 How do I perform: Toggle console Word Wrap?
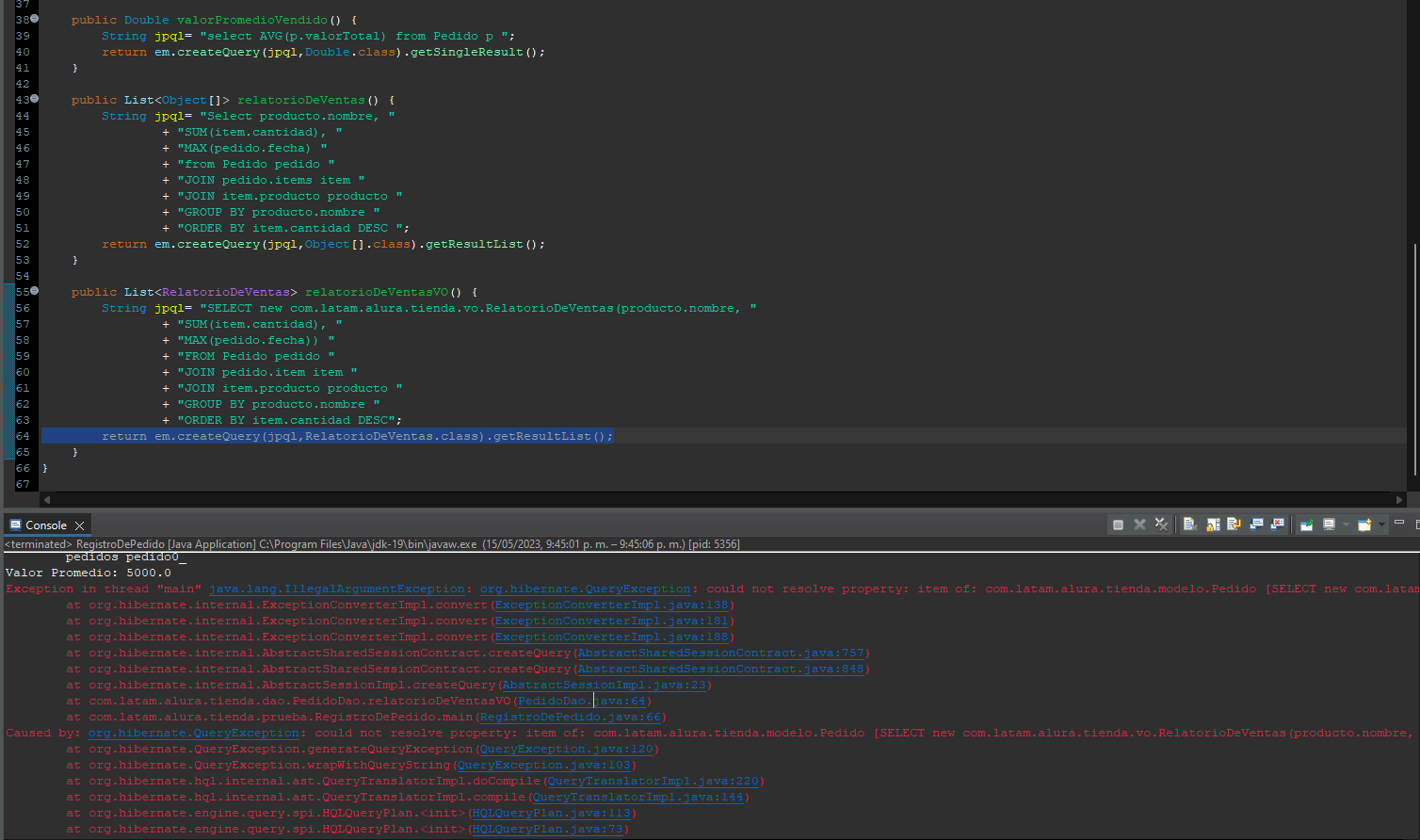[1234, 525]
